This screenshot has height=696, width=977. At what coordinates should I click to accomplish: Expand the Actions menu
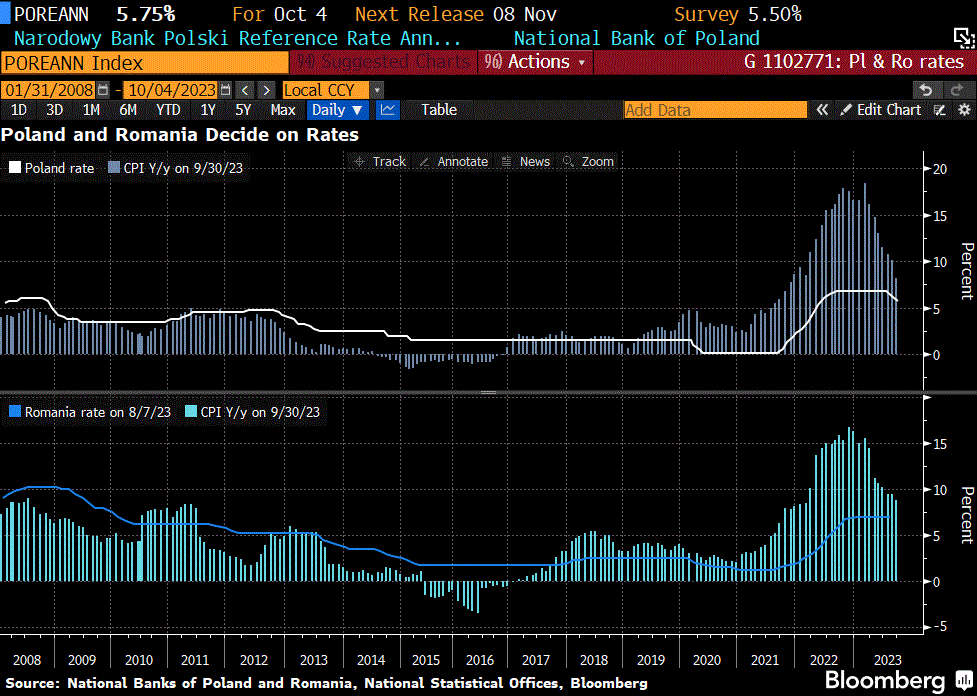pos(535,62)
